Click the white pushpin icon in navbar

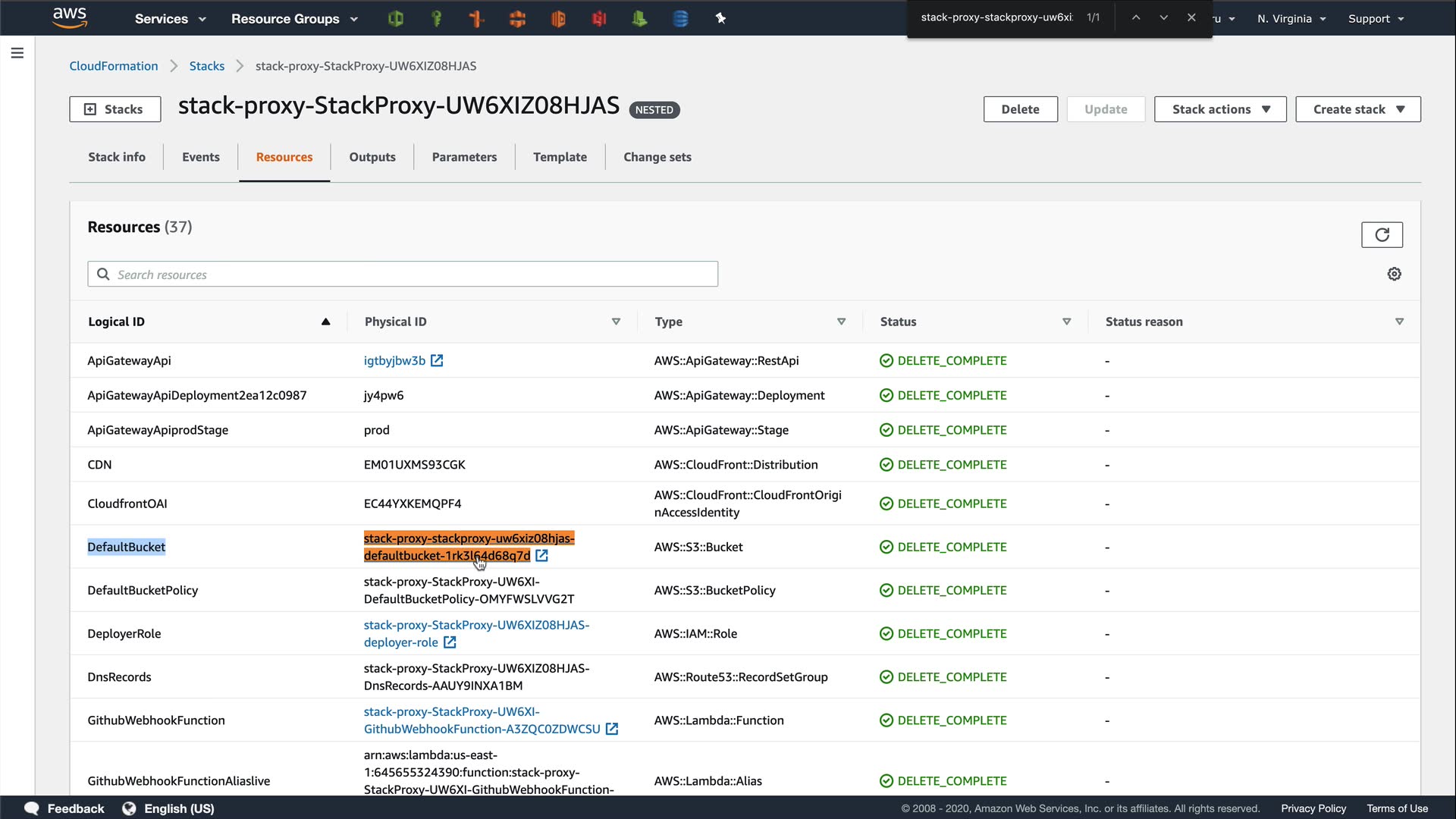pos(720,18)
